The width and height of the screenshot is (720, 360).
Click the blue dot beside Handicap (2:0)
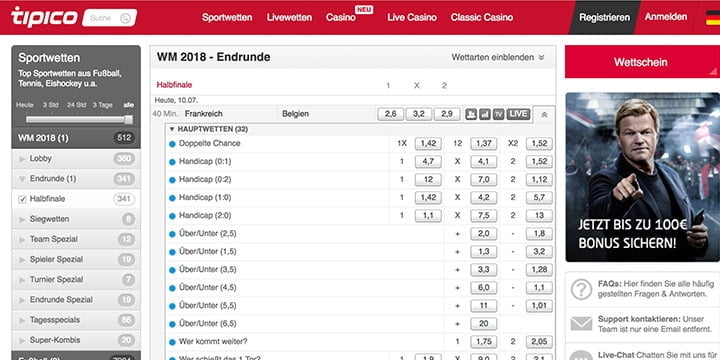pos(172,216)
